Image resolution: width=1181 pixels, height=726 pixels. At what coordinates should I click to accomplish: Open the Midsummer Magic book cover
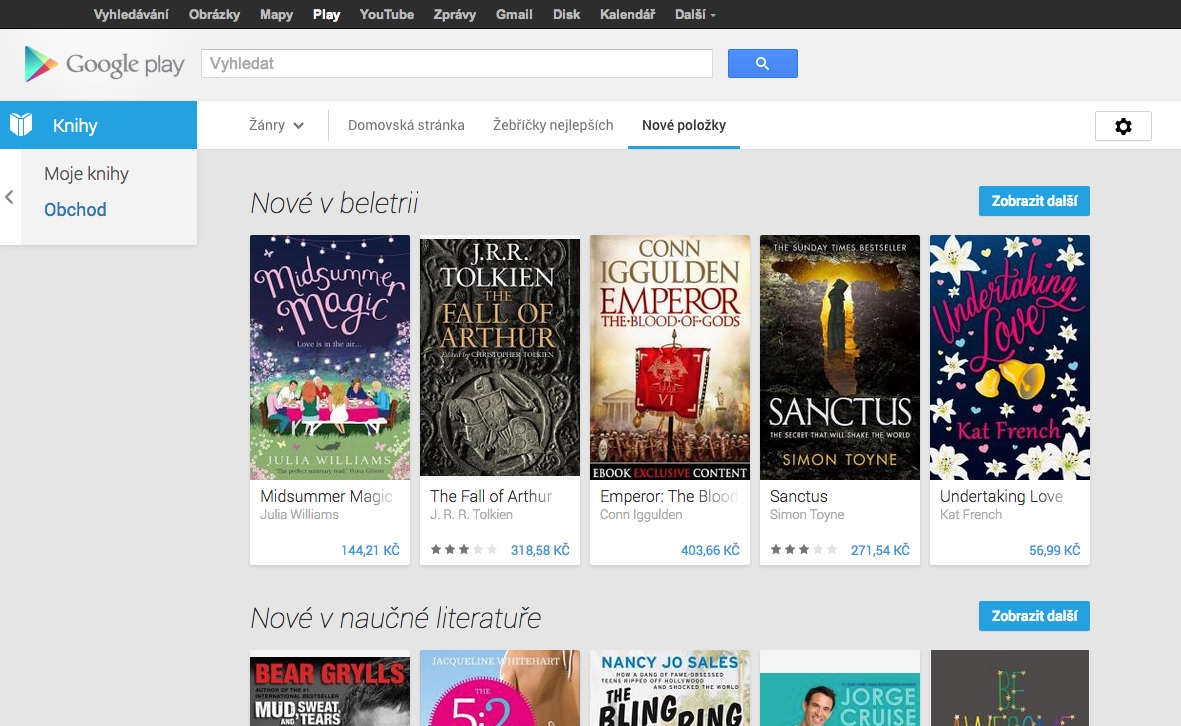330,357
